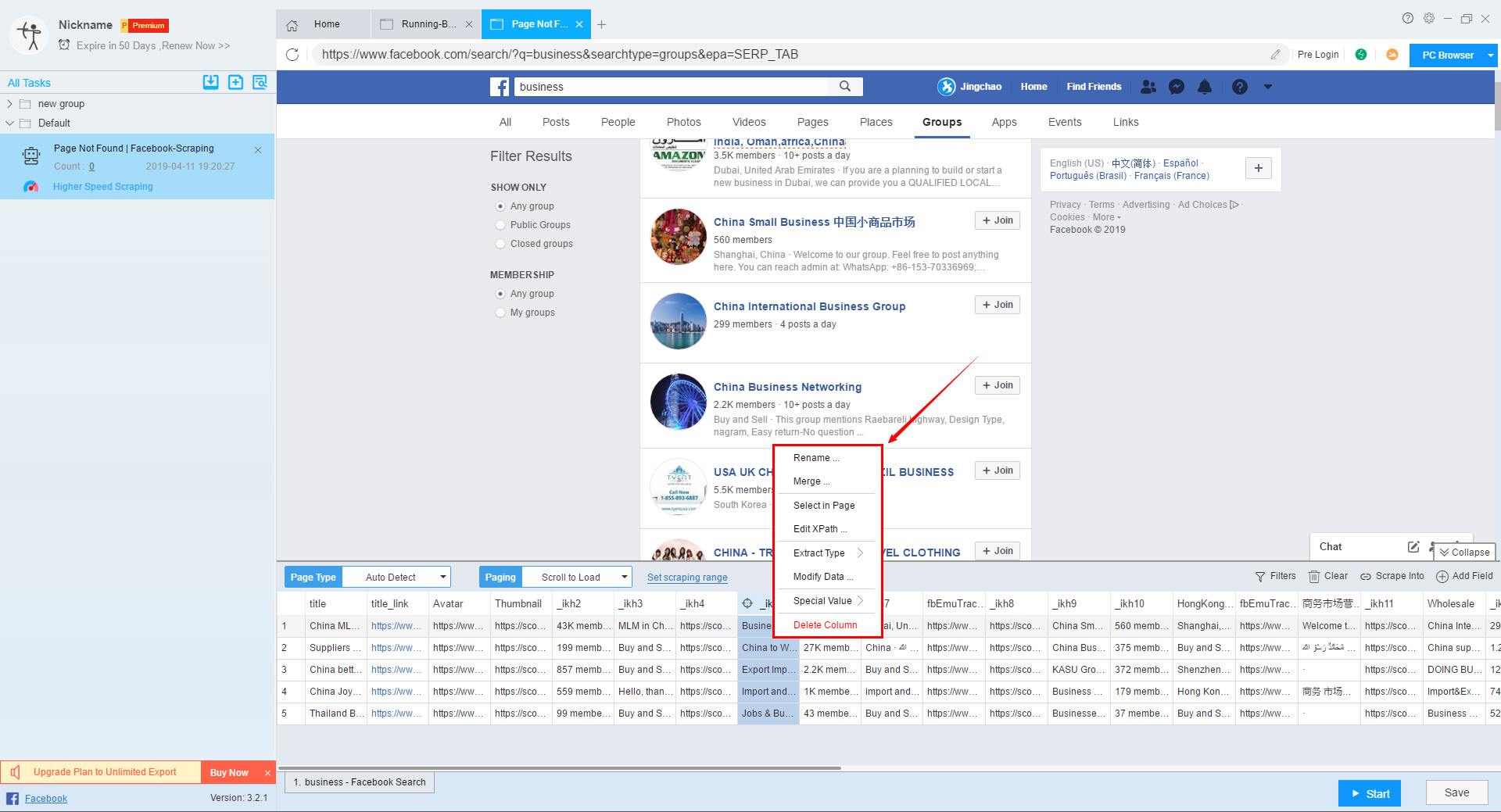
Task: Open Facebook notifications bell
Action: pos(1205,87)
